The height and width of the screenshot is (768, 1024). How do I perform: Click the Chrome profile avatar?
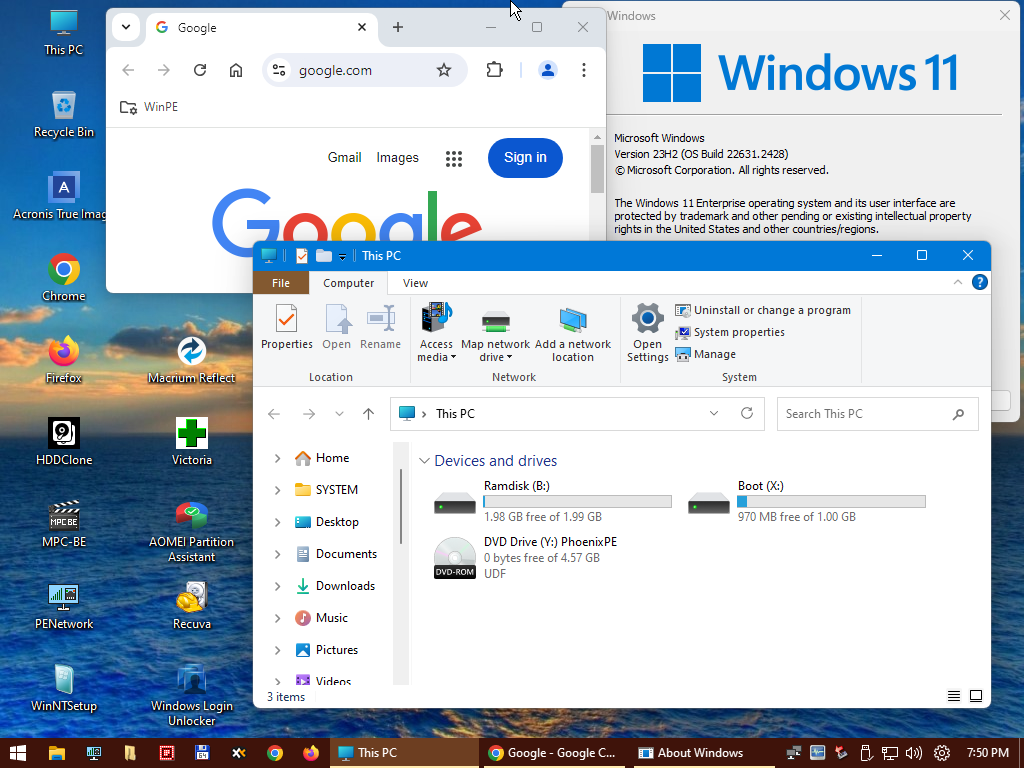(x=548, y=70)
